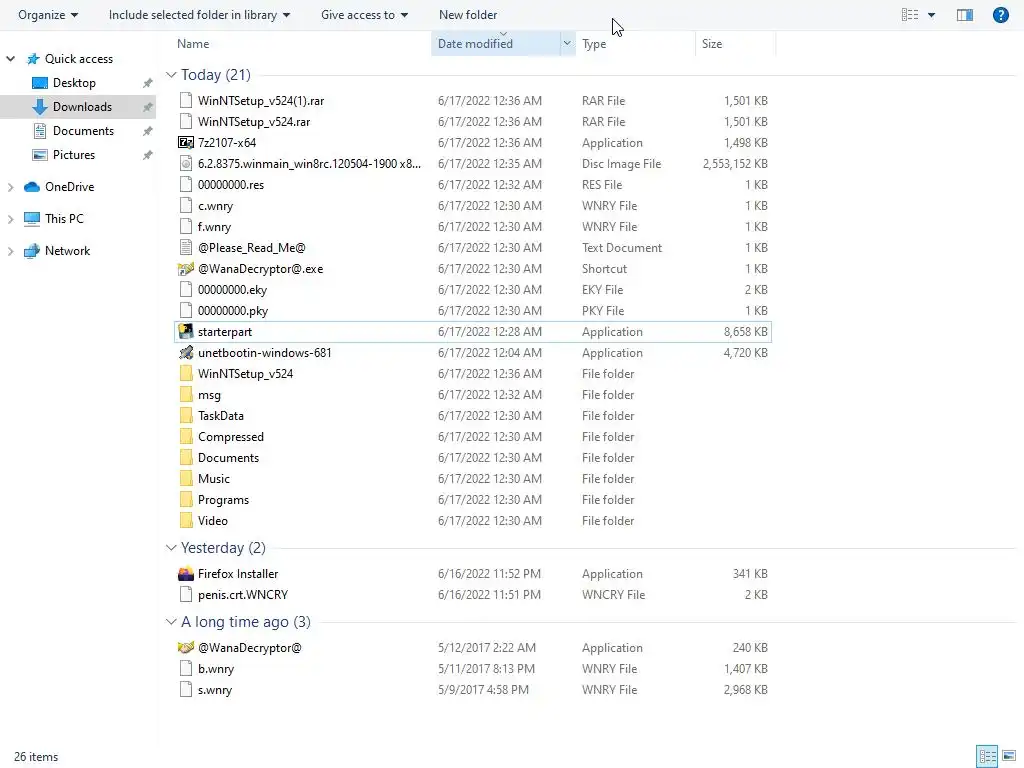The height and width of the screenshot is (768, 1024).
Task: Collapse the A long time ago (3) group
Action: pos(171,622)
